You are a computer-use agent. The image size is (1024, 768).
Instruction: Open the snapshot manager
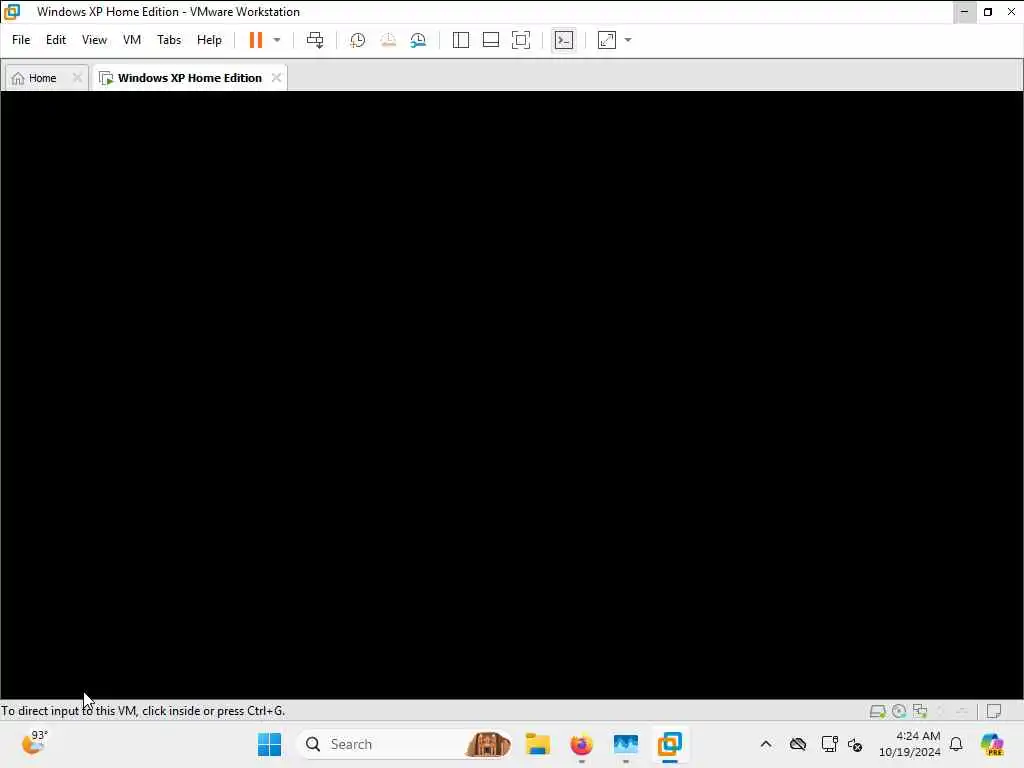(419, 40)
